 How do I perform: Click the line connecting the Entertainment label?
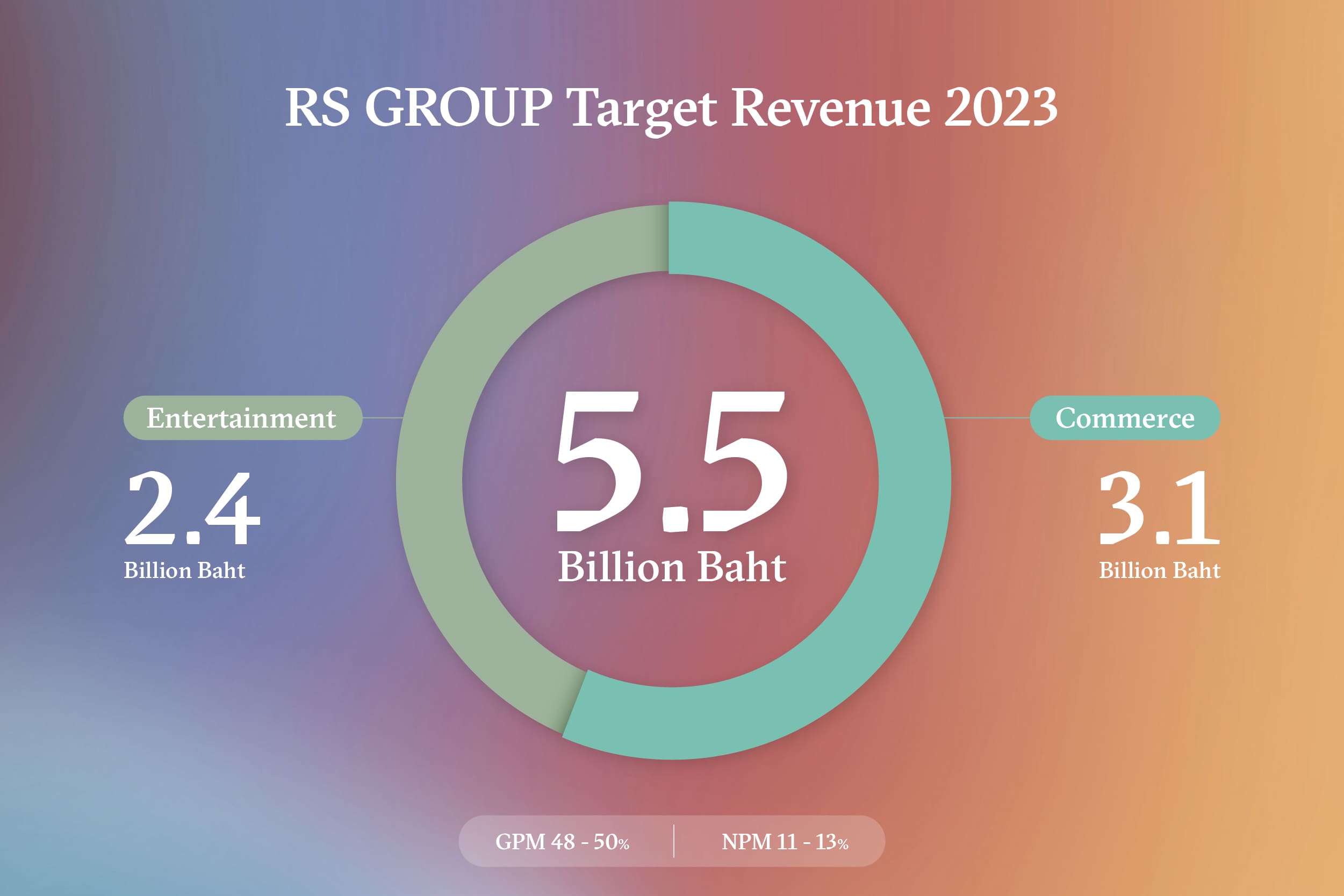point(383,418)
